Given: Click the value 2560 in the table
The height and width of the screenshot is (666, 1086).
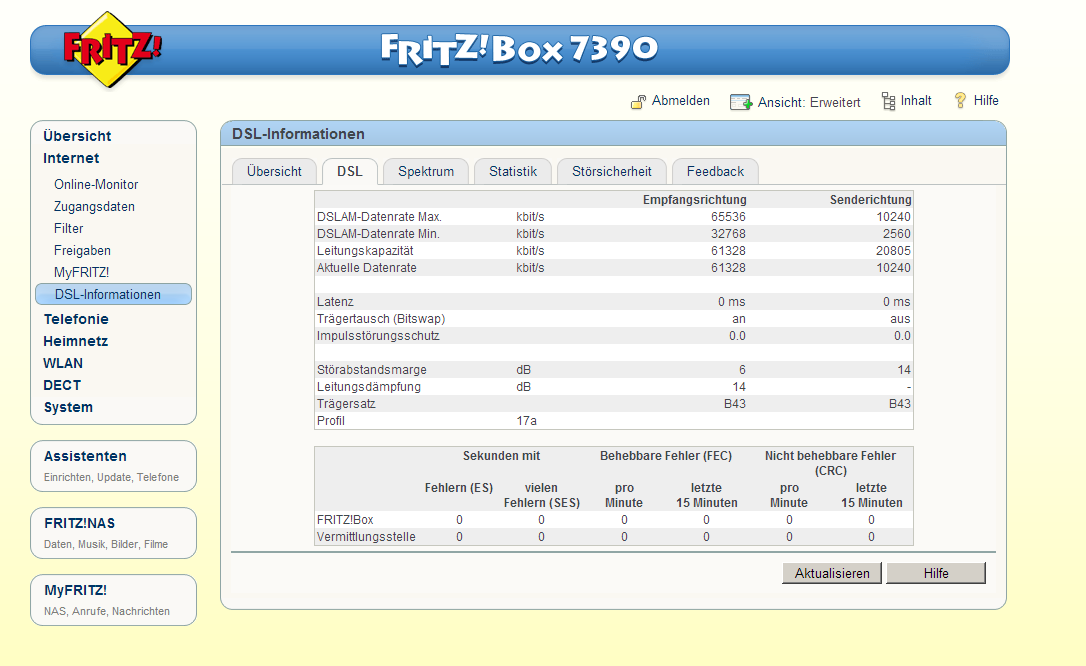Looking at the screenshot, I should coord(896,234).
